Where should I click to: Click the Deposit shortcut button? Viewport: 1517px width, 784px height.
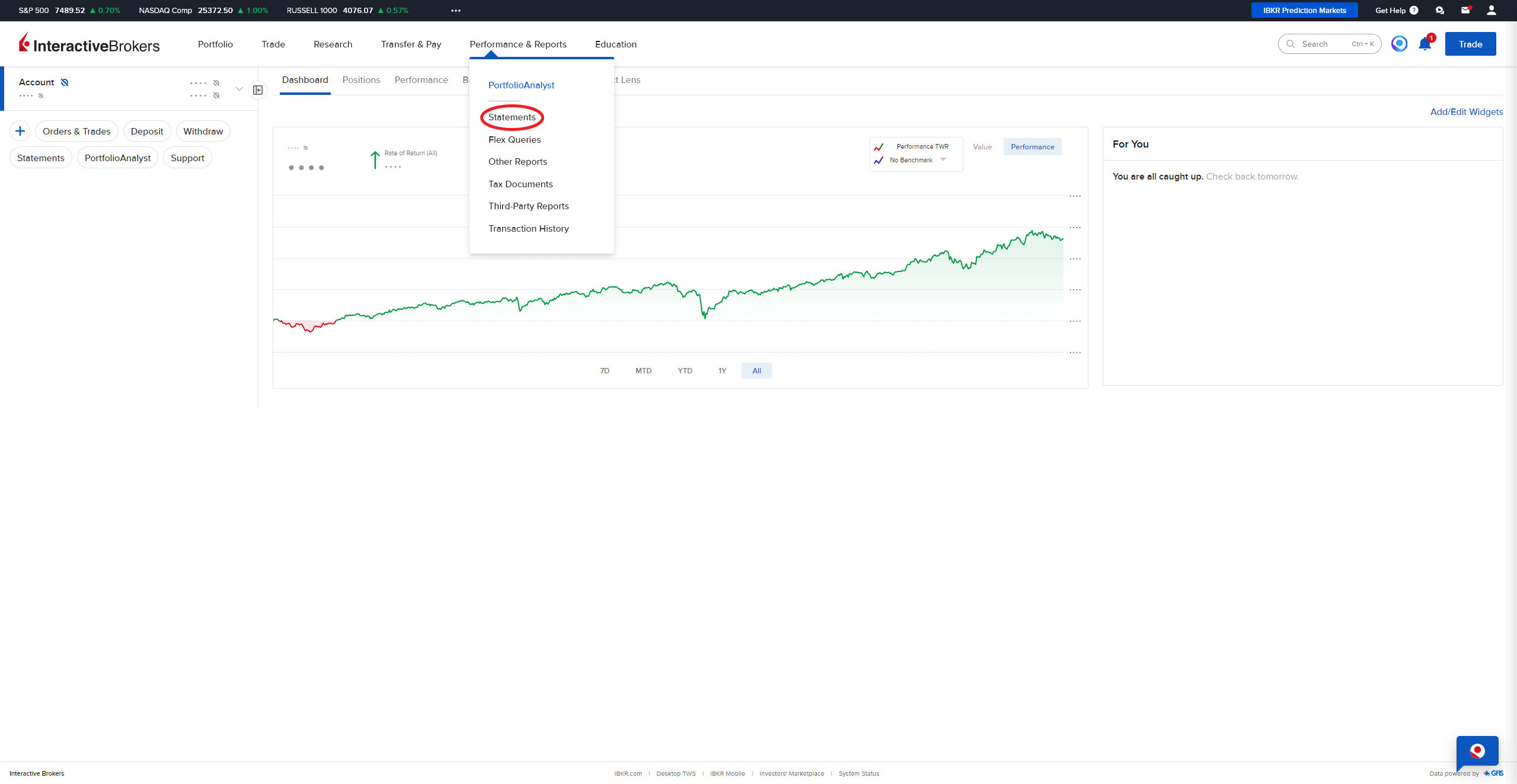point(147,132)
